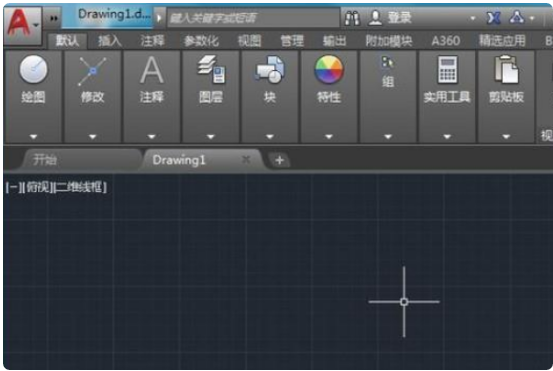Open the 俯视 view control
This screenshot has height=371, width=553.
pos(39,187)
